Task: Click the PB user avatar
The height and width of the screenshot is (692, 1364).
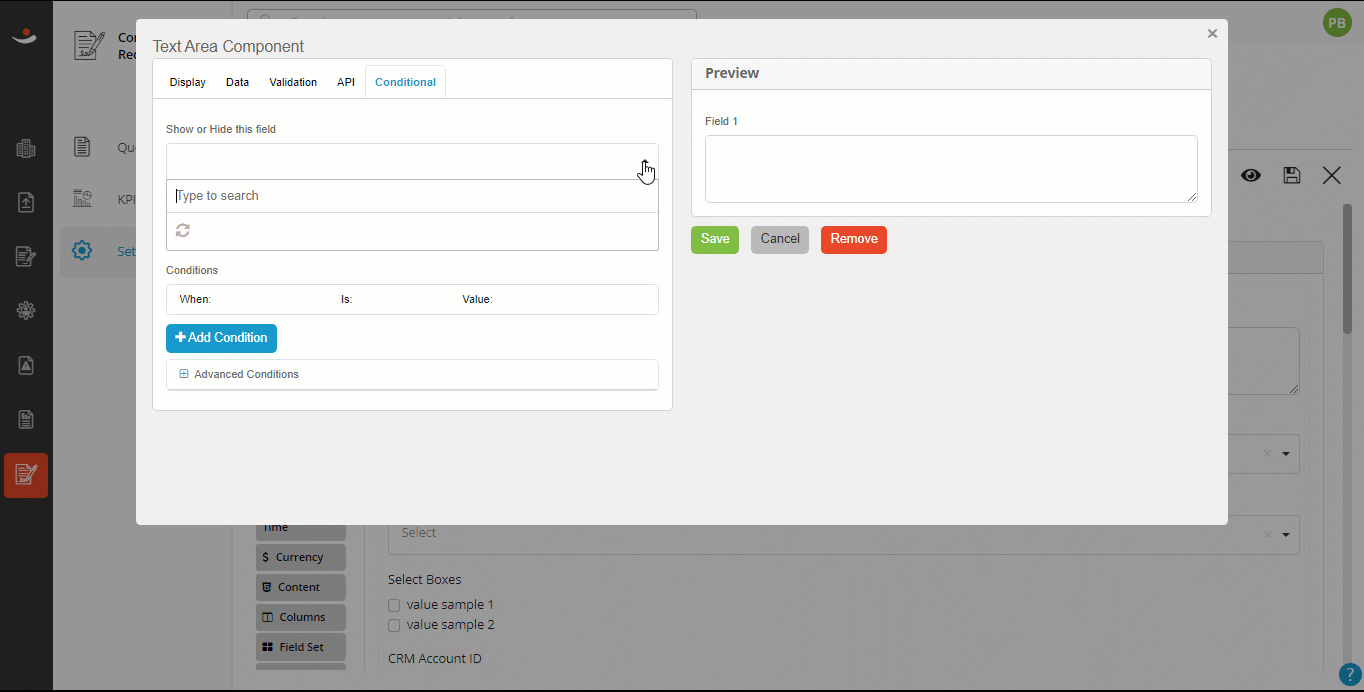Action: click(x=1337, y=22)
